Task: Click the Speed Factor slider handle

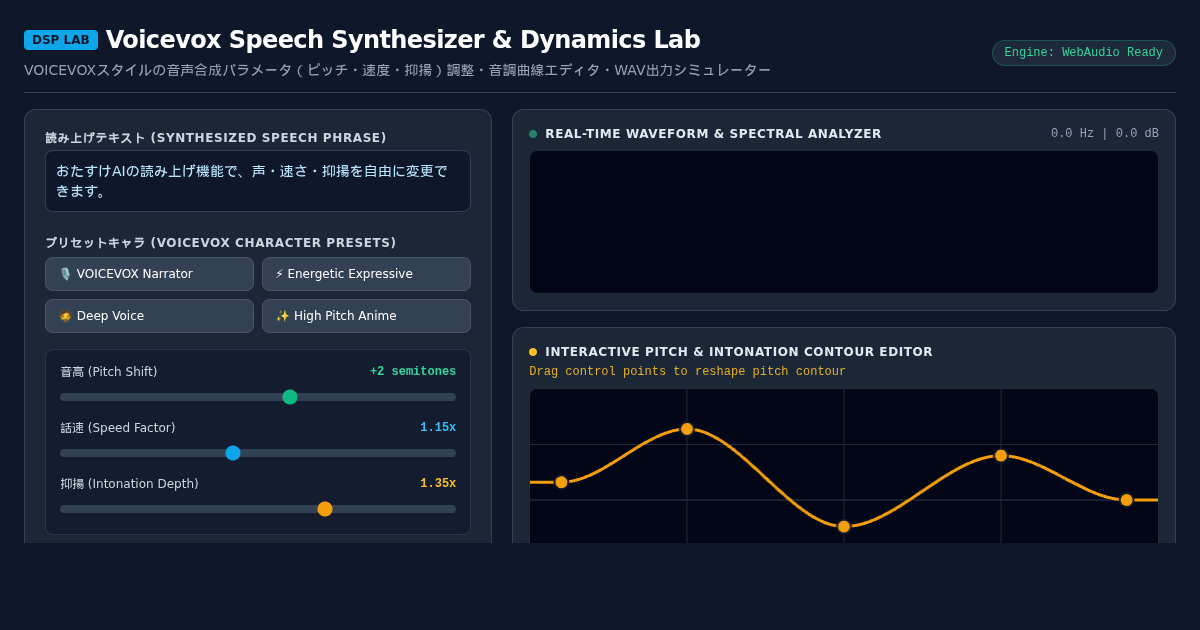Action: [233, 453]
